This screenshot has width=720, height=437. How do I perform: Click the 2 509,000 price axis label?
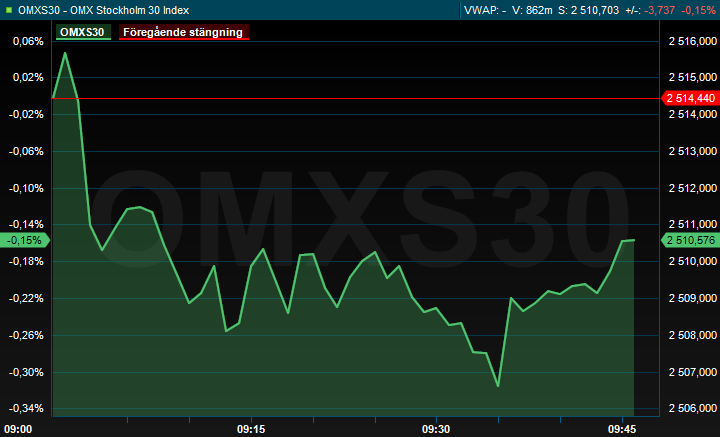(x=692, y=298)
